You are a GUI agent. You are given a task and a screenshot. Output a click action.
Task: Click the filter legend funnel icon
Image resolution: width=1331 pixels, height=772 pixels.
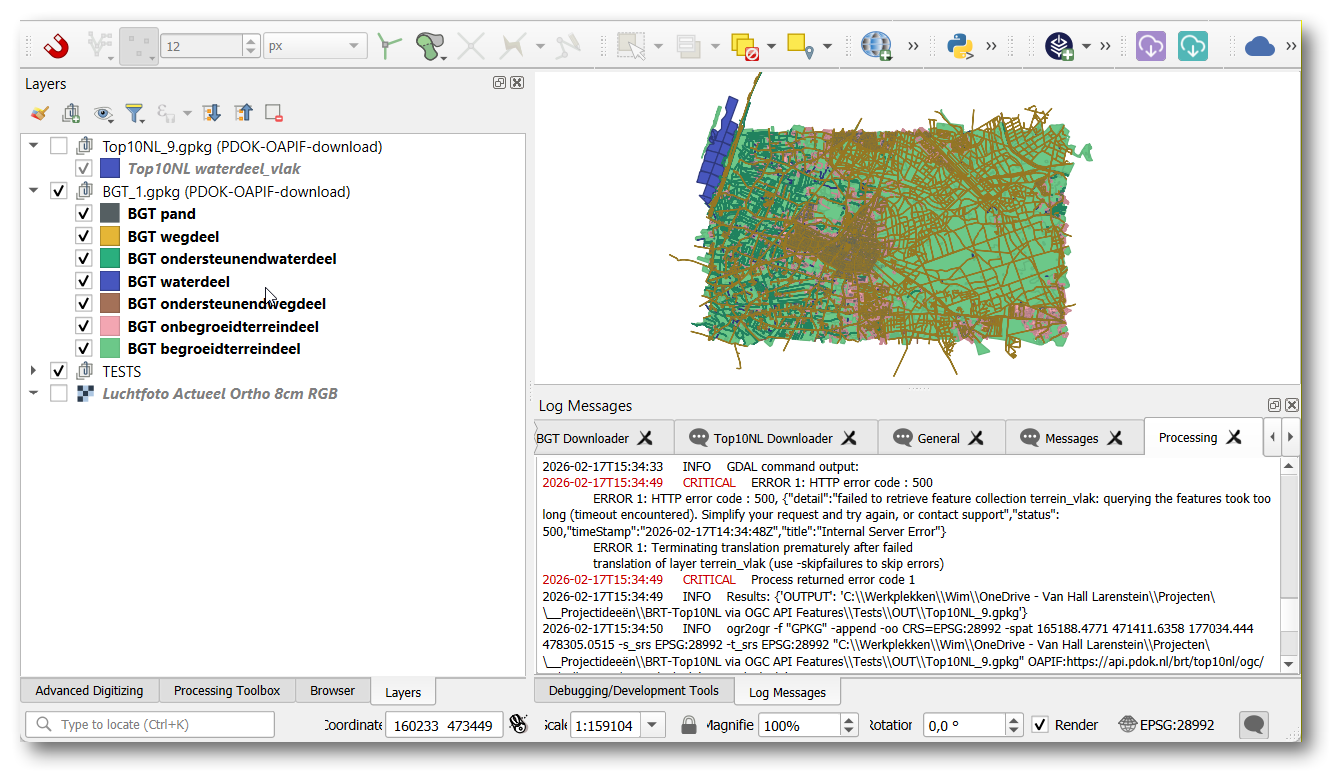pos(134,113)
